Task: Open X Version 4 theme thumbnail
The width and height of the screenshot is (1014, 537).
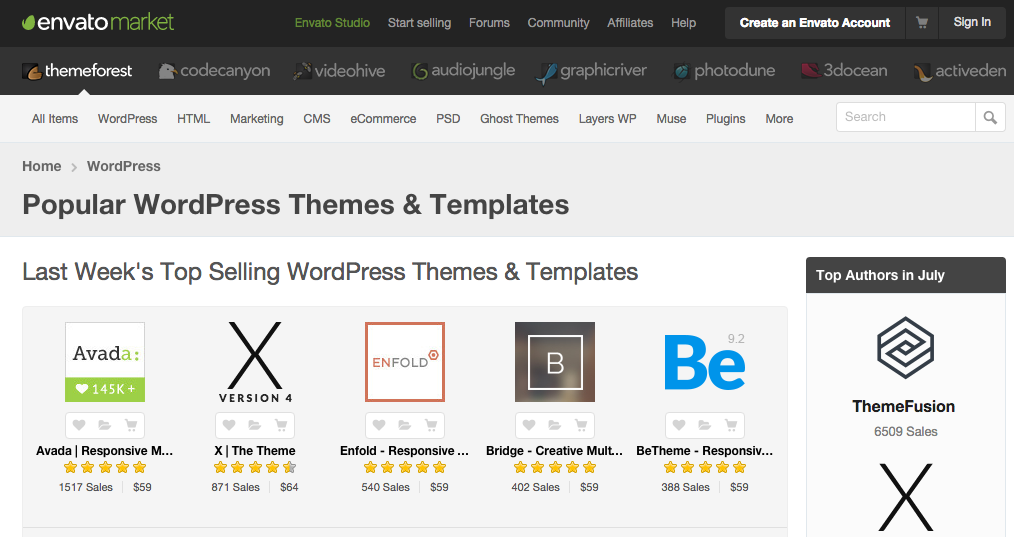Action: [x=255, y=362]
